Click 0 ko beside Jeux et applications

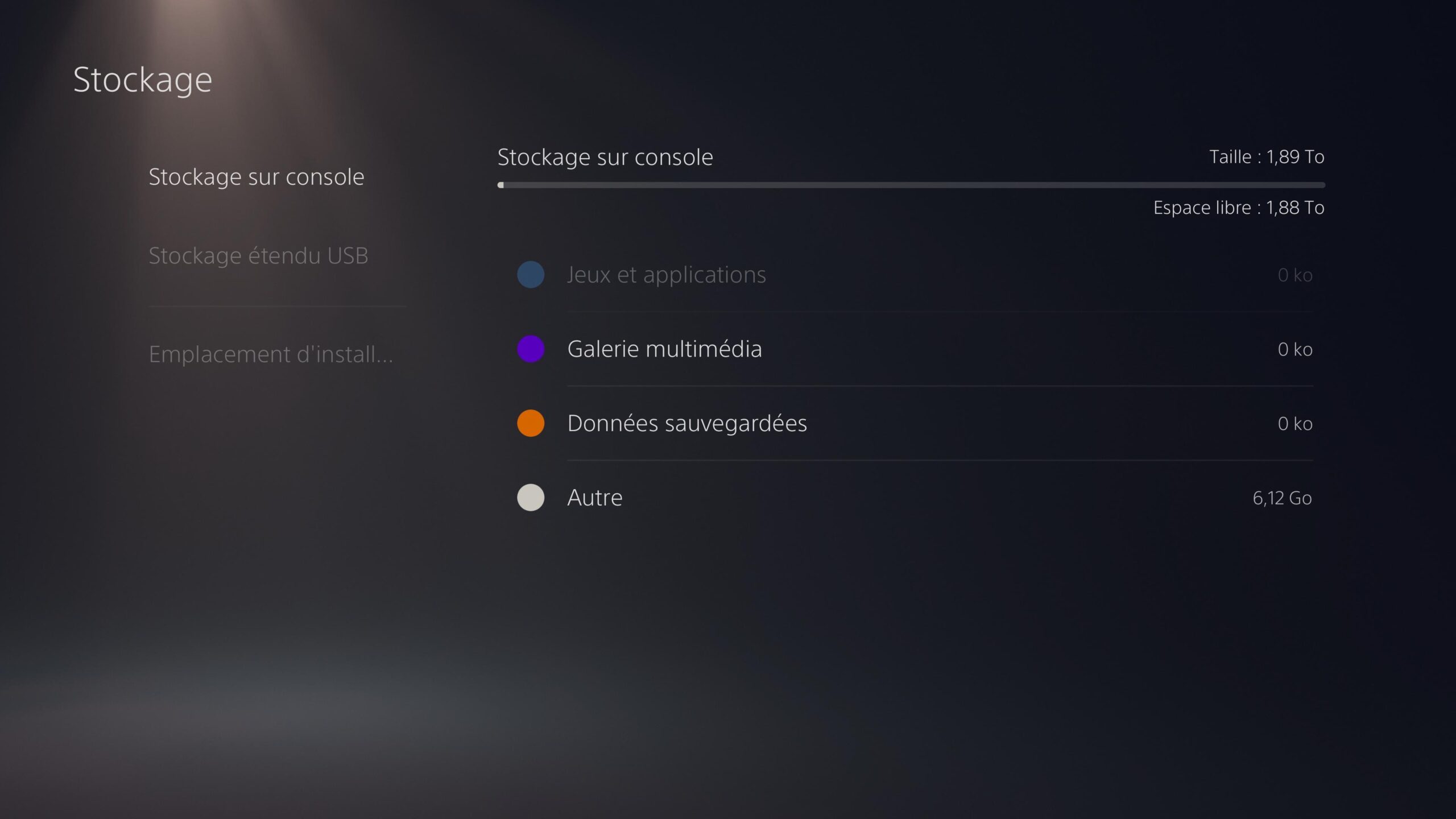tap(1295, 275)
